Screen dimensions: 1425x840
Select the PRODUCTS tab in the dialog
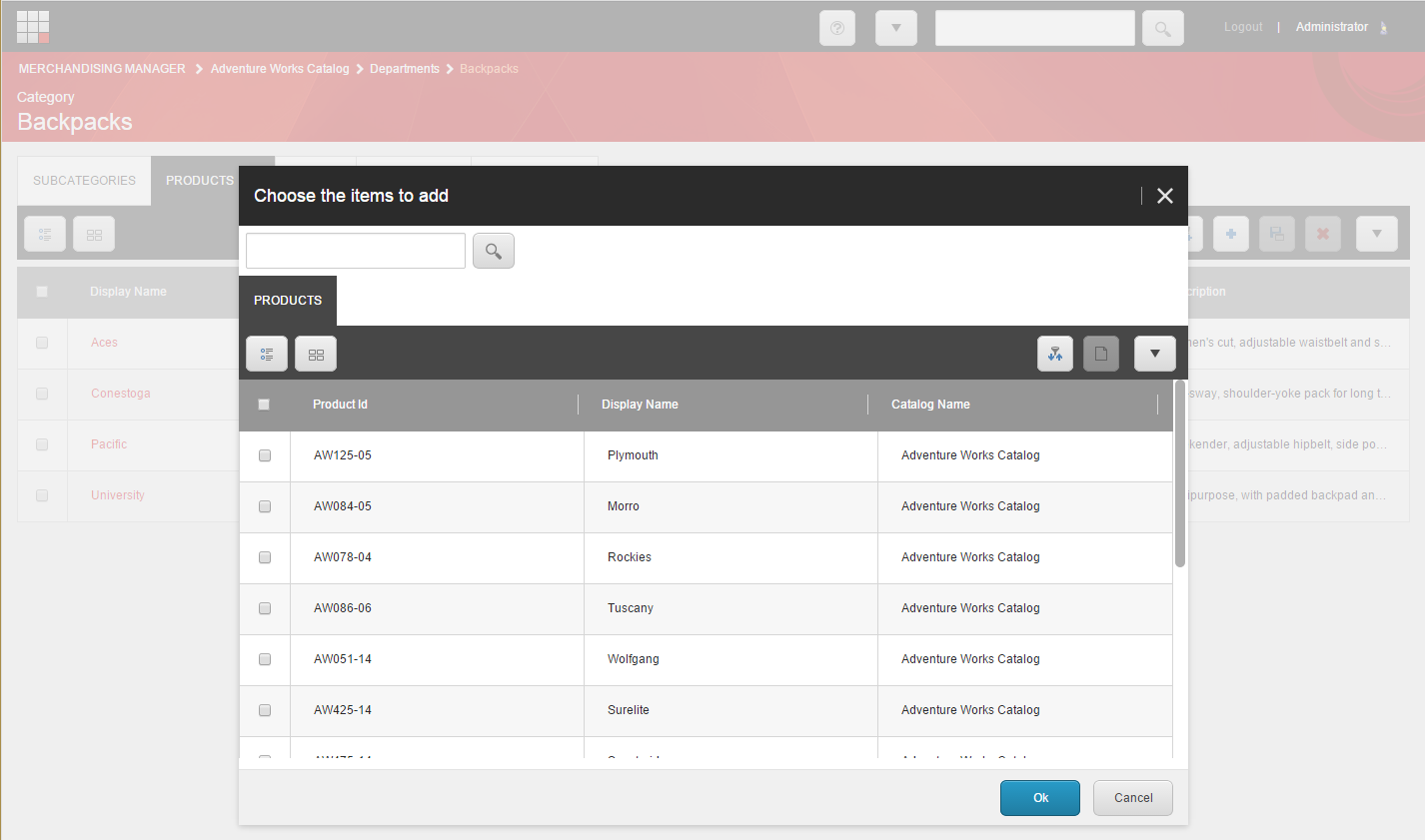[288, 301]
